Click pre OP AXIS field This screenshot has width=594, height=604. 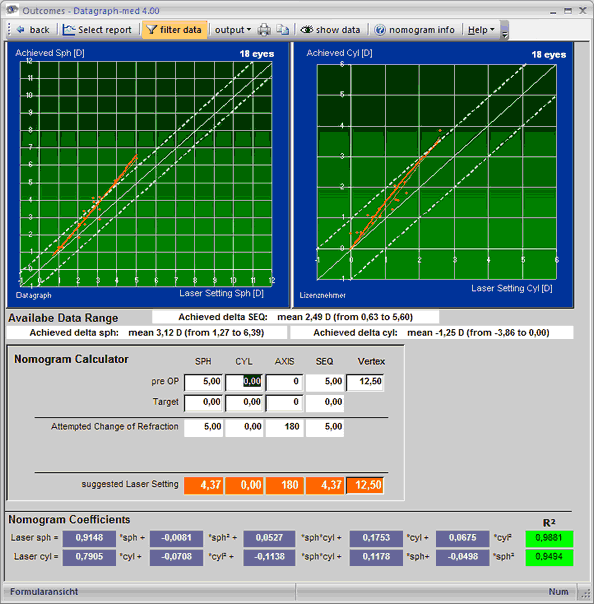[x=284, y=382]
